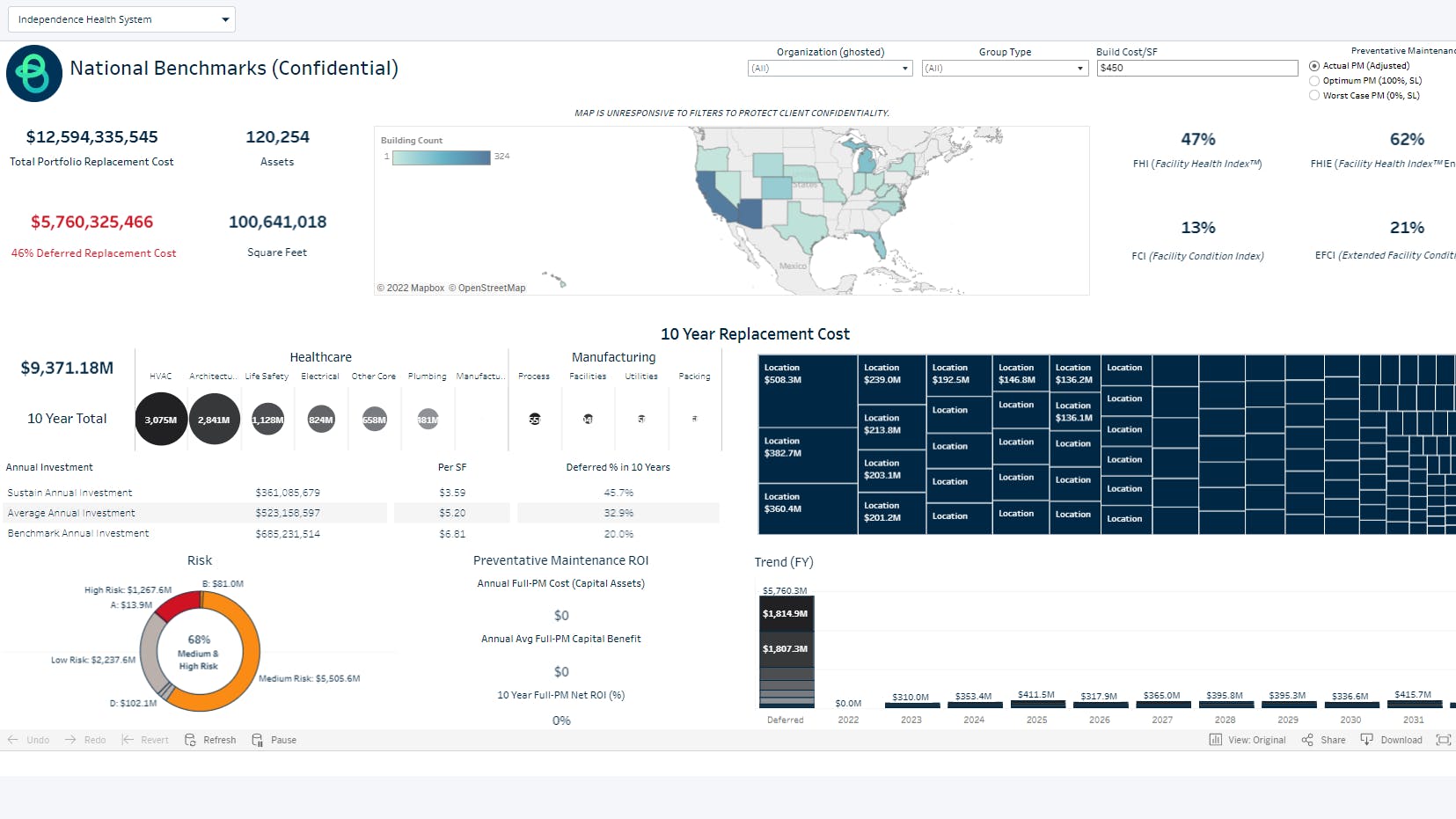Enable Actual PM (Adjusted) option
1456x819 pixels.
click(1314, 65)
